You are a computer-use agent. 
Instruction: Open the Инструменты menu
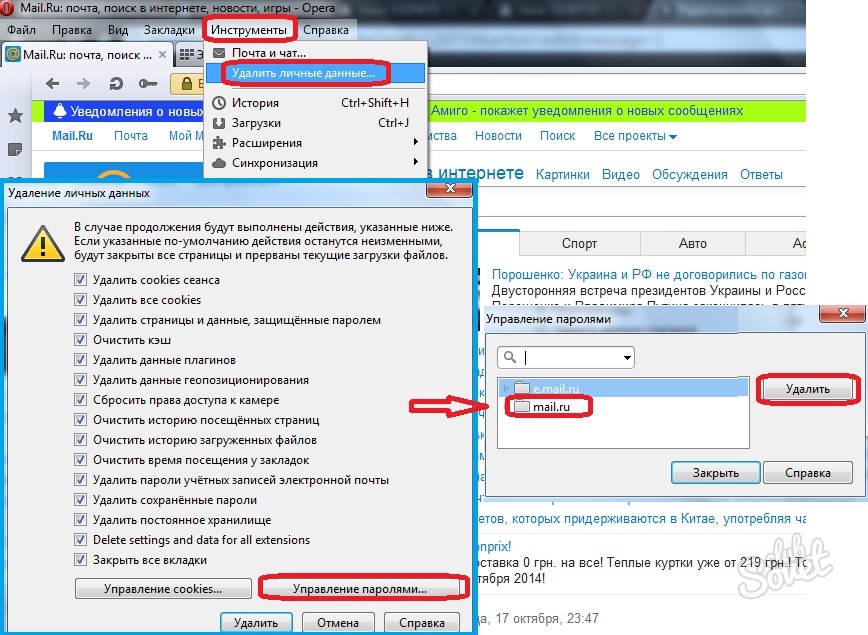tap(249, 30)
